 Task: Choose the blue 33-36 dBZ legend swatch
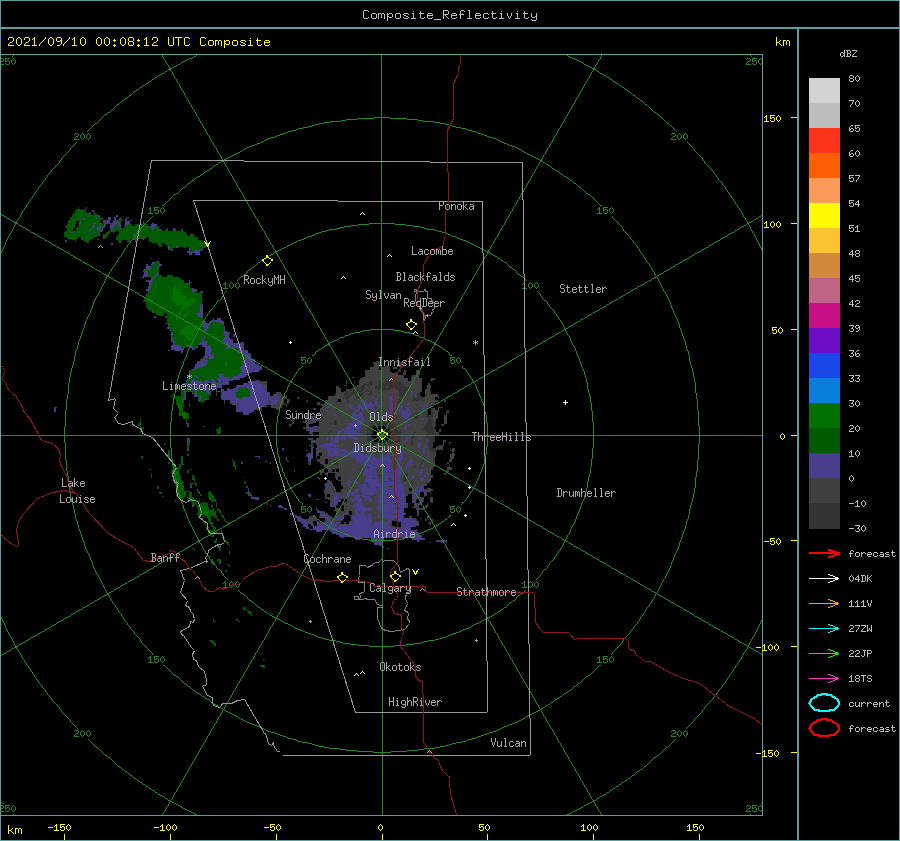pos(824,366)
